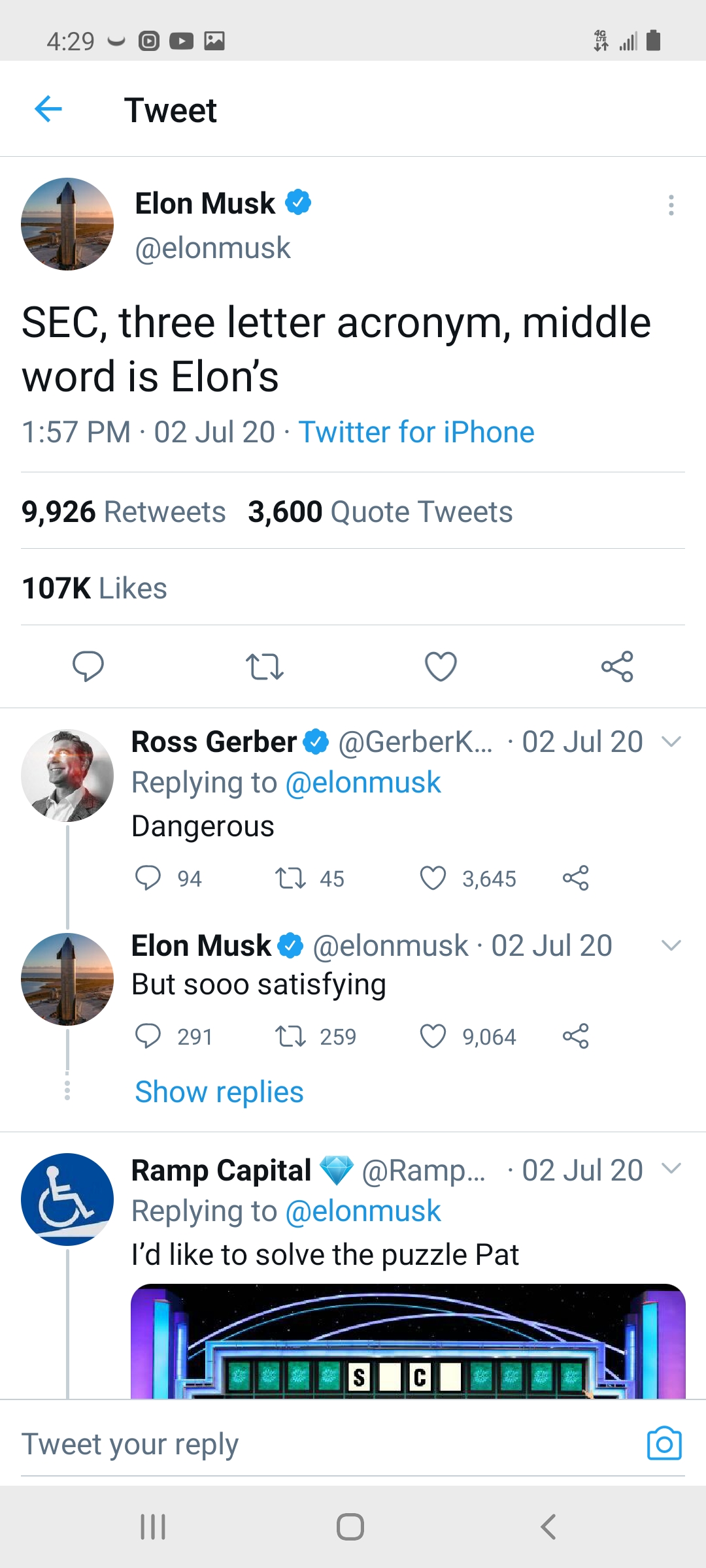The image size is (706, 1568).
Task: Open the camera icon in reply bar
Action: [x=664, y=1443]
